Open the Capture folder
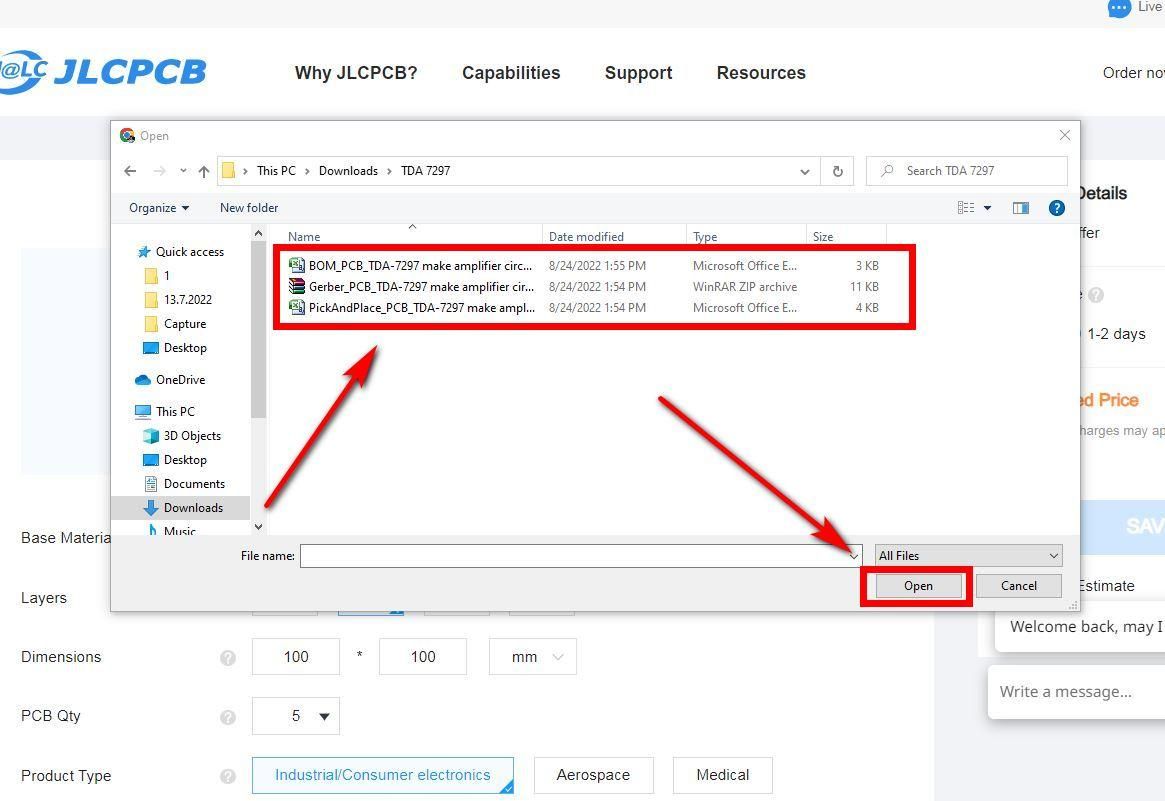 click(x=175, y=324)
